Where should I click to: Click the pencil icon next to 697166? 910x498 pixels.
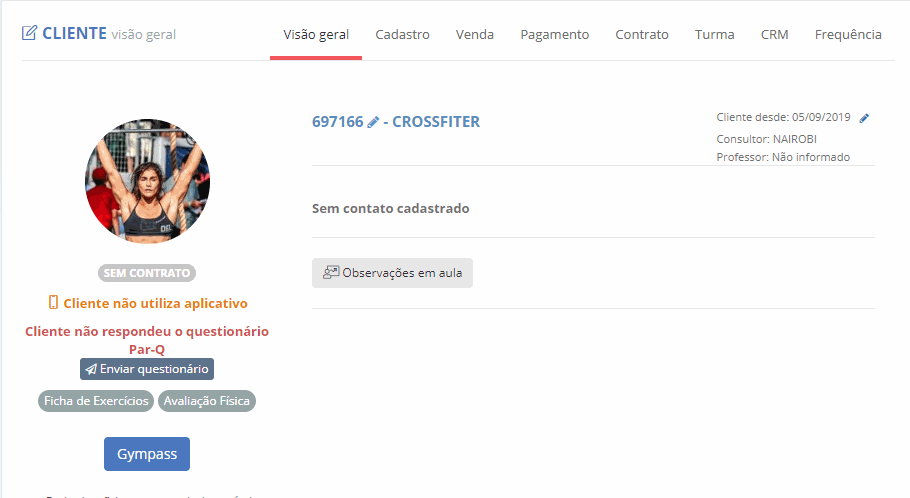click(x=373, y=122)
